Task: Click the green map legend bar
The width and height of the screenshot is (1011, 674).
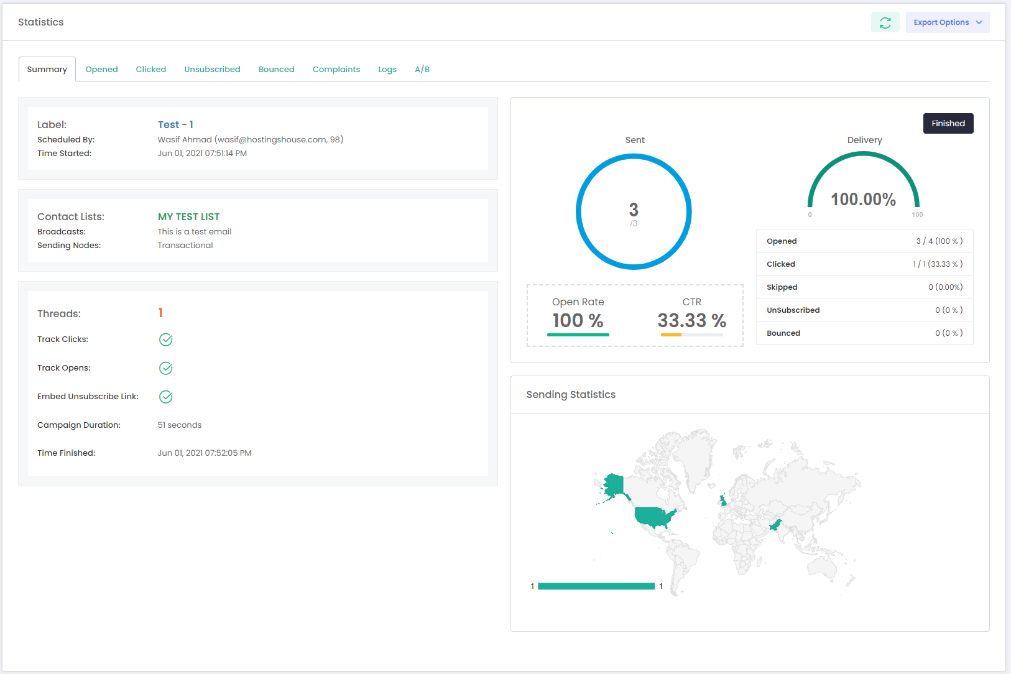Action: click(596, 586)
